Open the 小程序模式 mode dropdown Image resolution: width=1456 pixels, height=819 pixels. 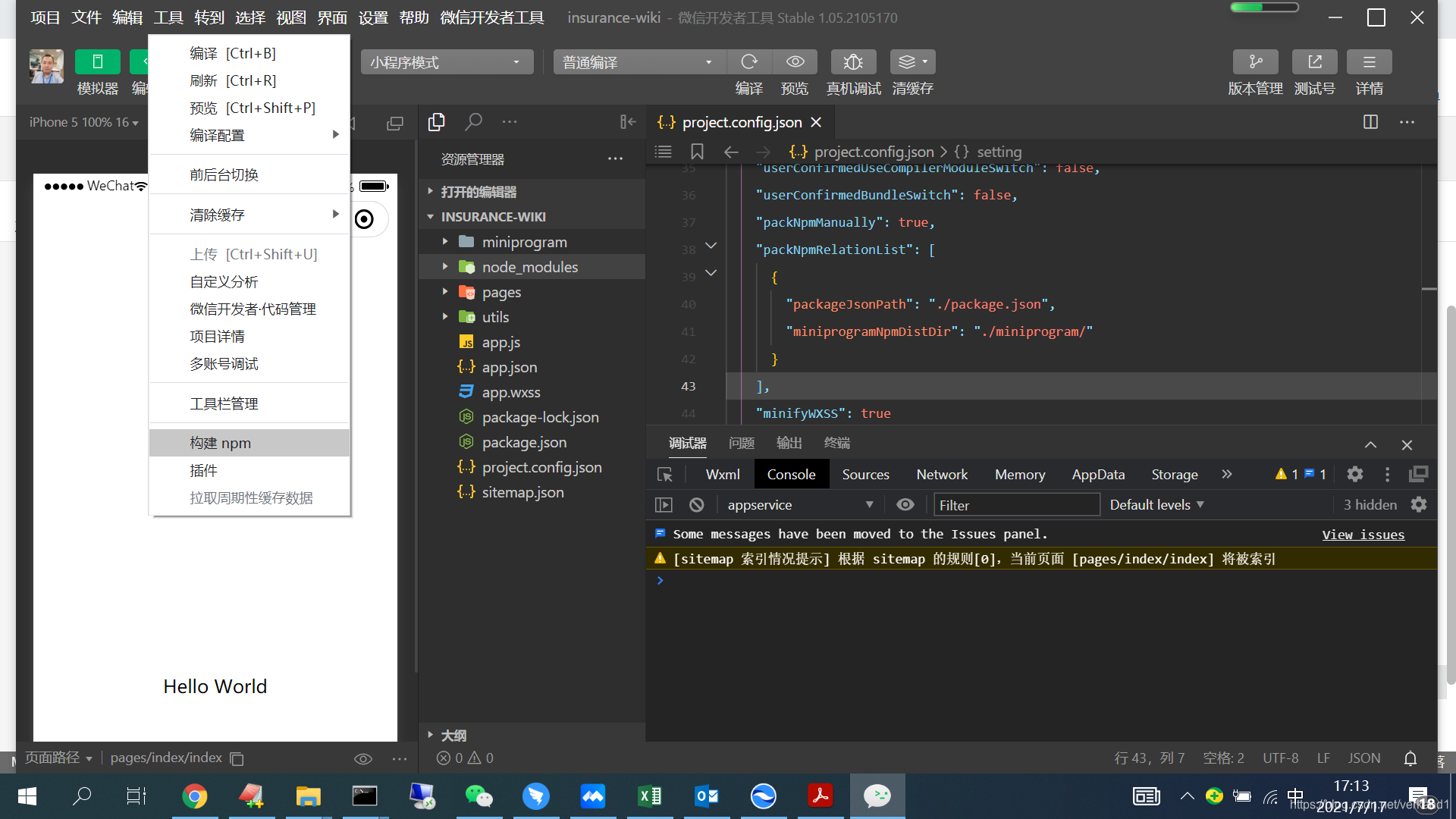[447, 62]
